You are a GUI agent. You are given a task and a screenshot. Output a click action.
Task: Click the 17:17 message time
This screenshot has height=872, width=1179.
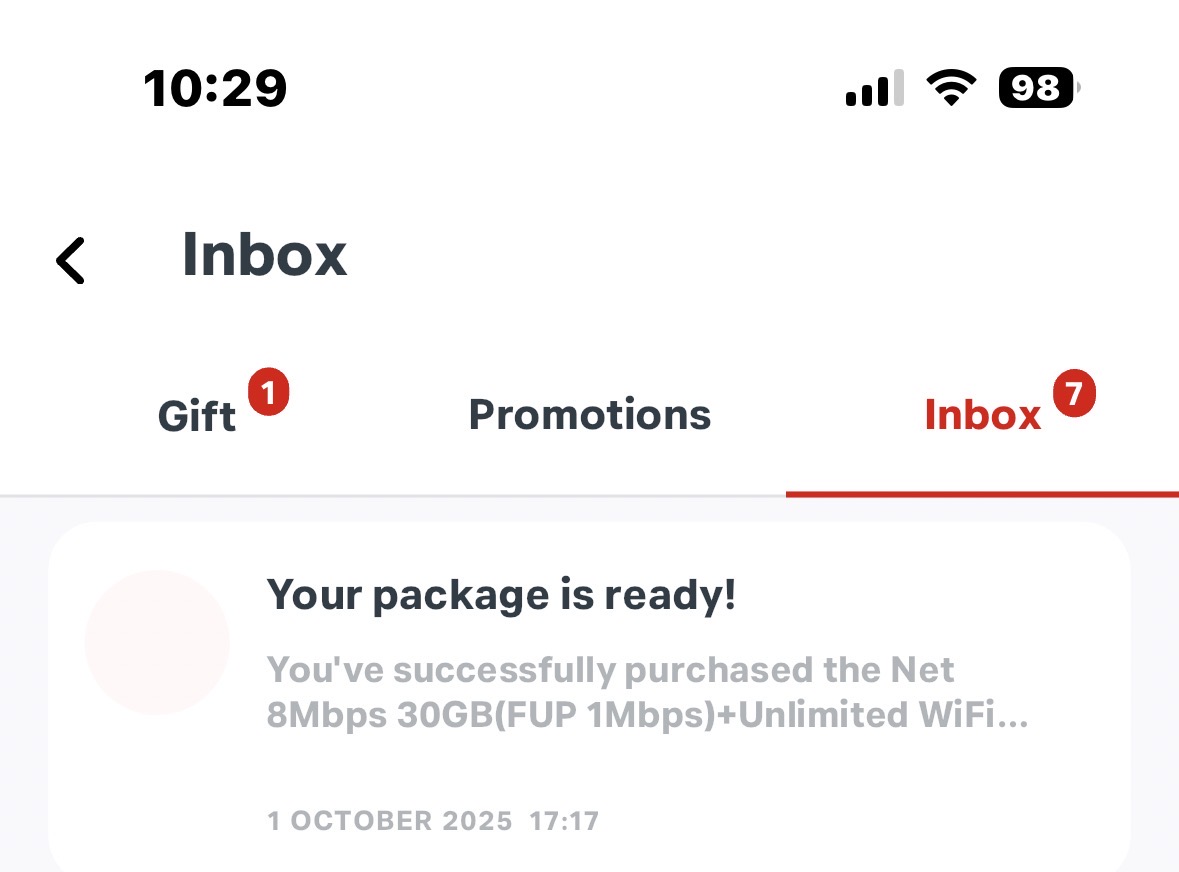pyautogui.click(x=564, y=822)
